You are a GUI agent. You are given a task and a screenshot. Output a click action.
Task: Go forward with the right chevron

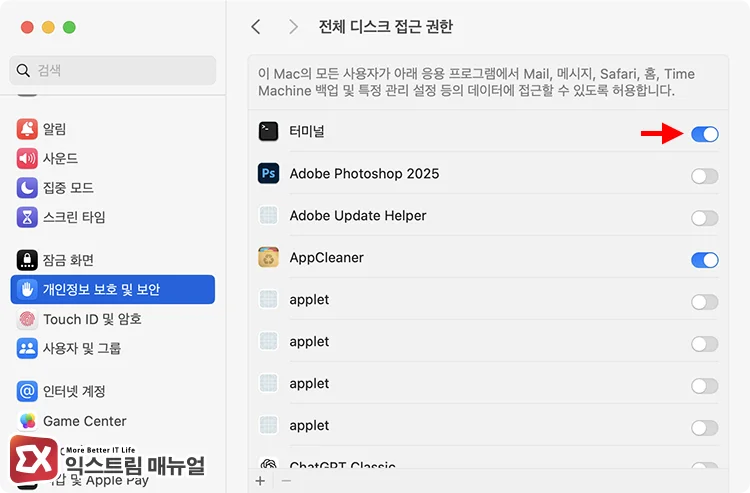coord(293,27)
